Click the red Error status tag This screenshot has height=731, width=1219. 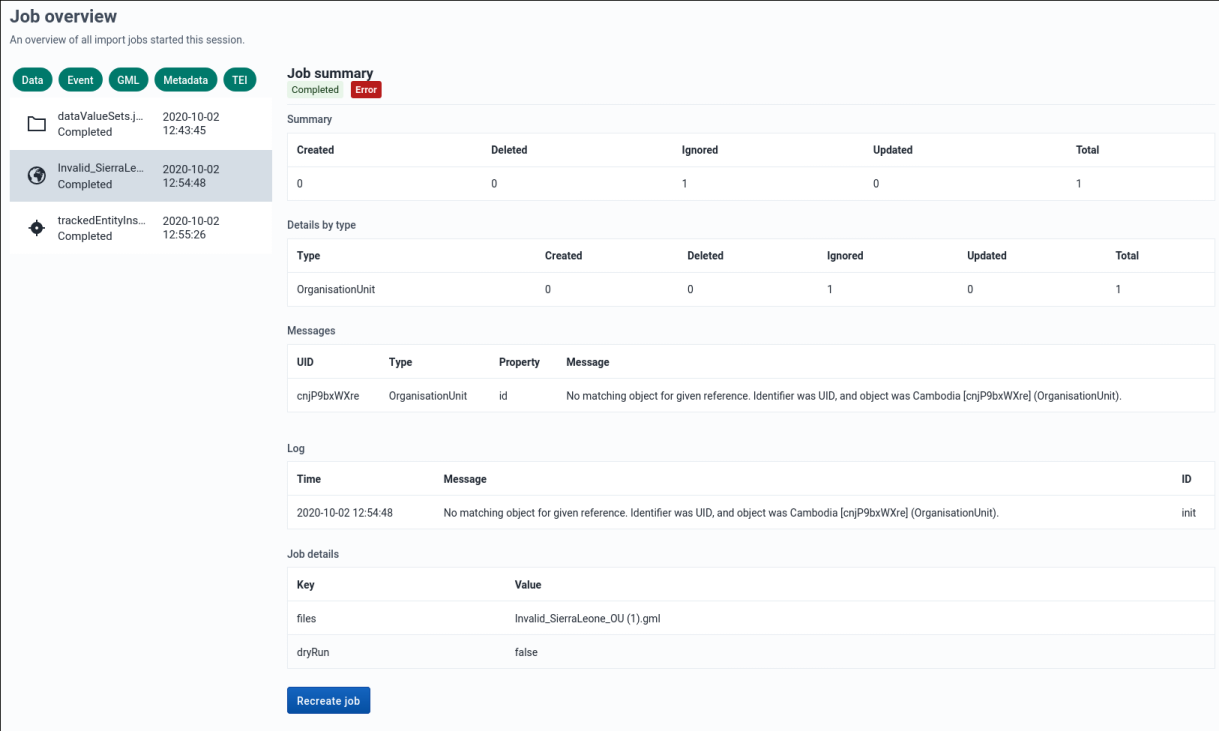point(366,90)
